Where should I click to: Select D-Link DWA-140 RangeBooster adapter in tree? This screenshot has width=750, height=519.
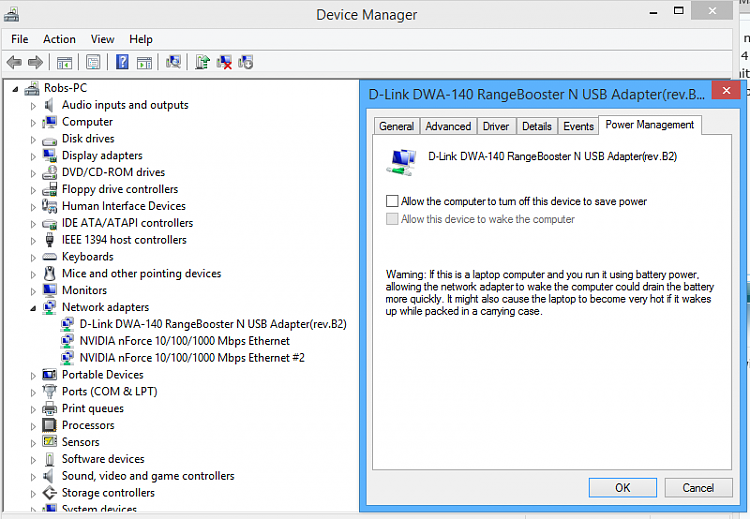(213, 324)
